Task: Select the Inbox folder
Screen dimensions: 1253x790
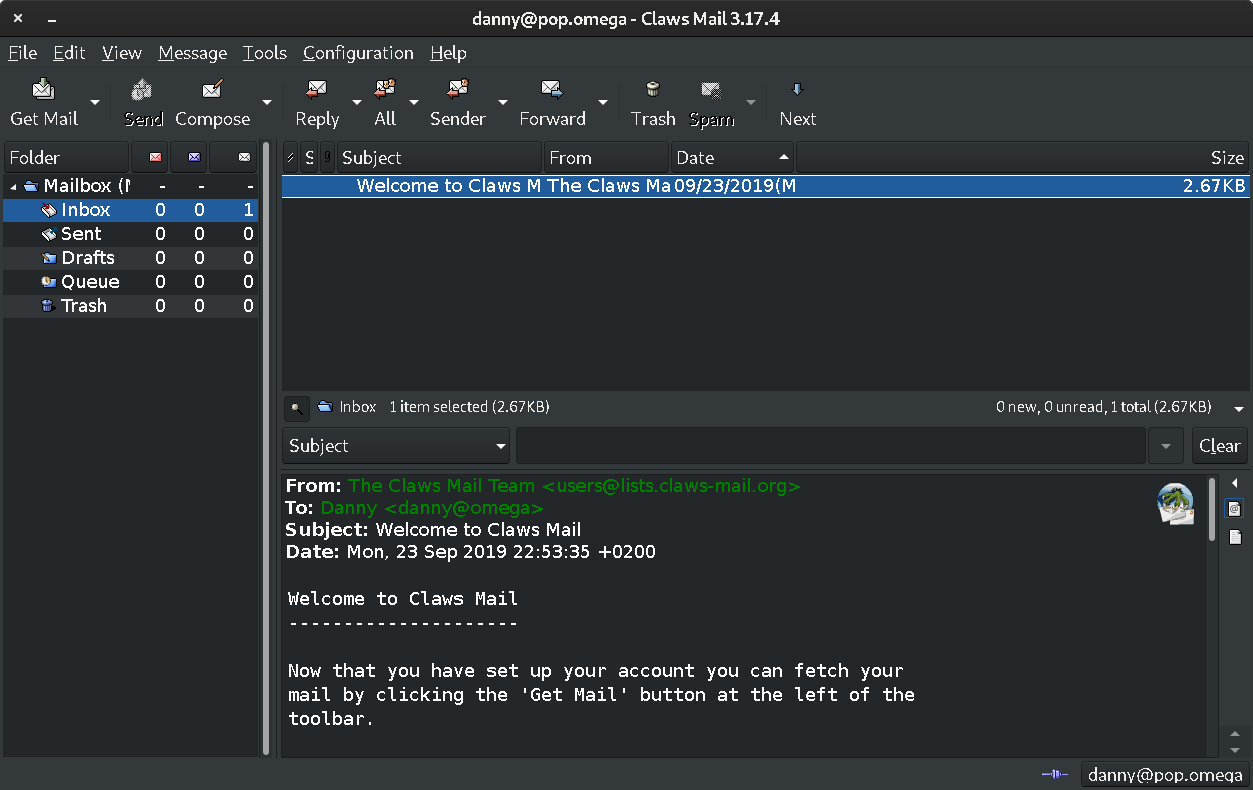Action: click(x=130, y=210)
